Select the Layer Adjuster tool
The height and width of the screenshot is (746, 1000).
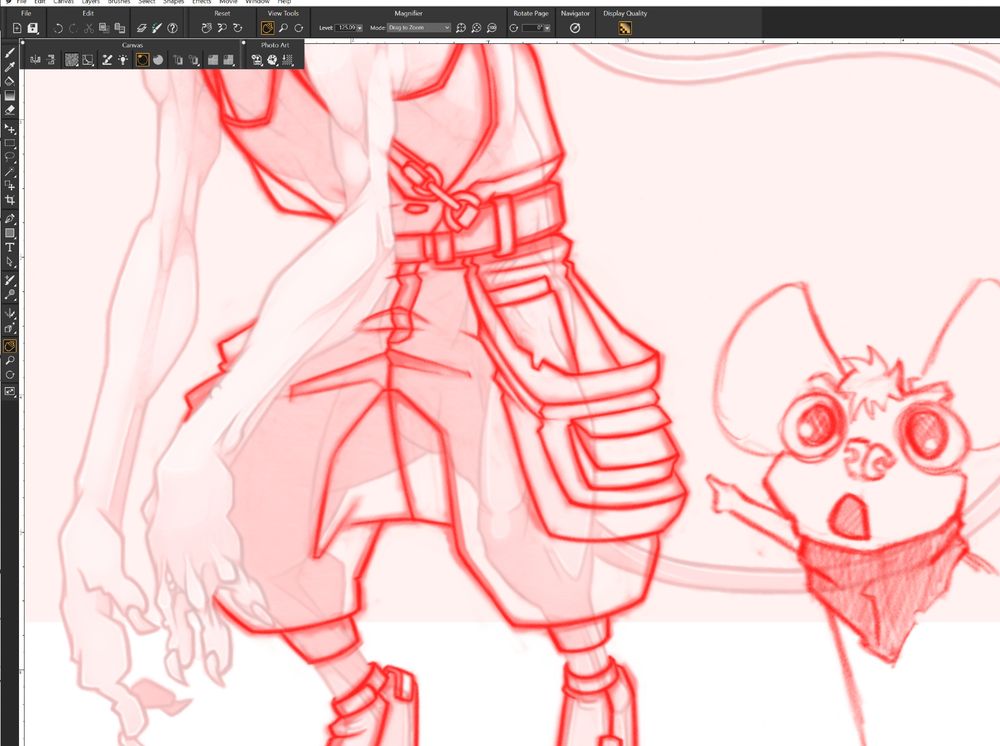point(10,129)
